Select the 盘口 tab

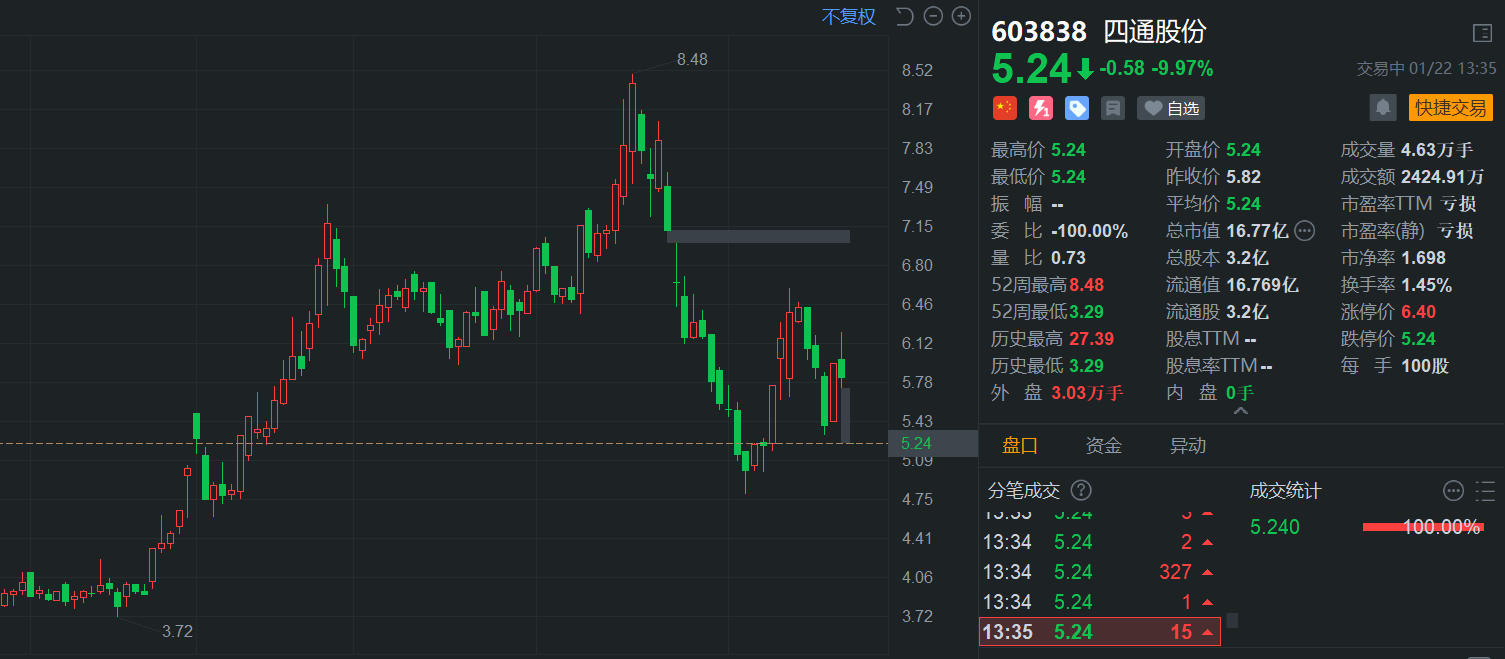[1020, 446]
